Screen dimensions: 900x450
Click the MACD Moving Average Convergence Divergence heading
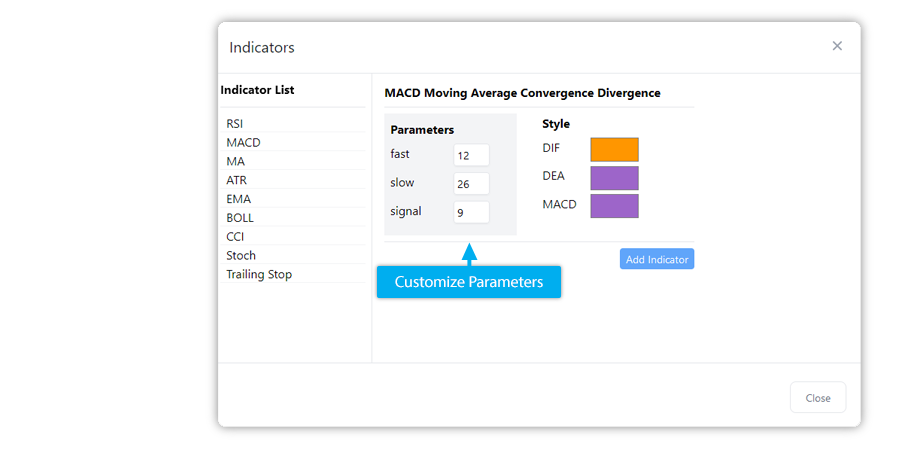point(522,93)
